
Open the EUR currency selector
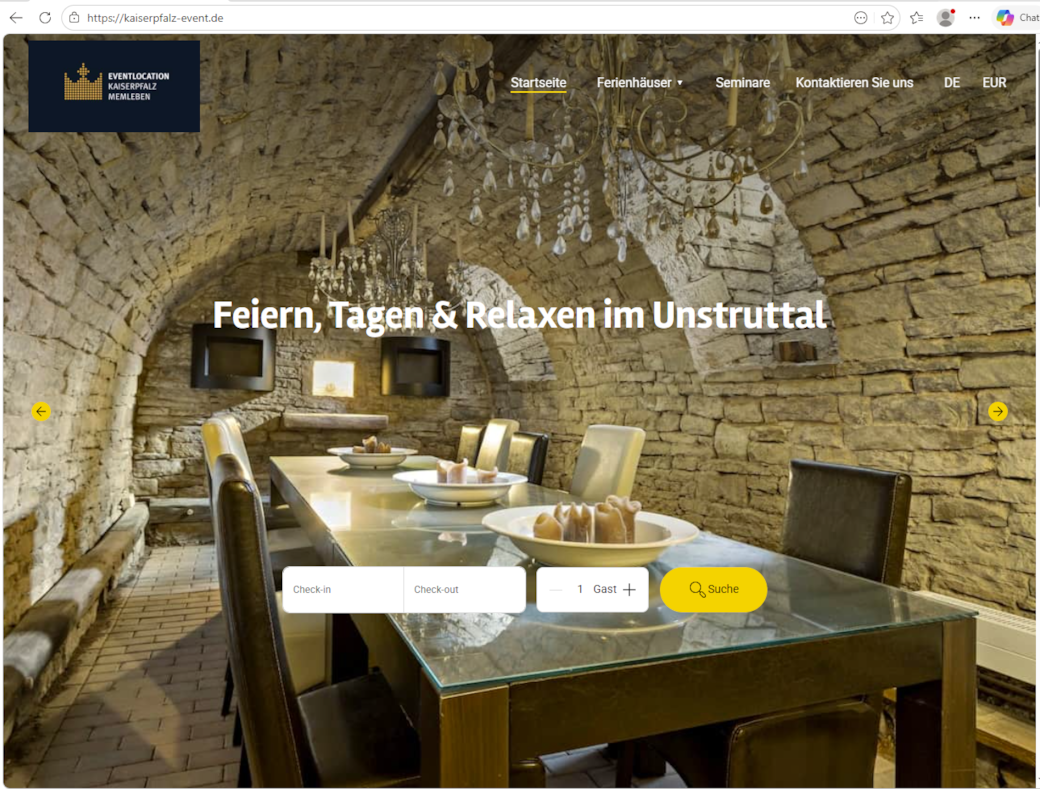pyautogui.click(x=994, y=83)
